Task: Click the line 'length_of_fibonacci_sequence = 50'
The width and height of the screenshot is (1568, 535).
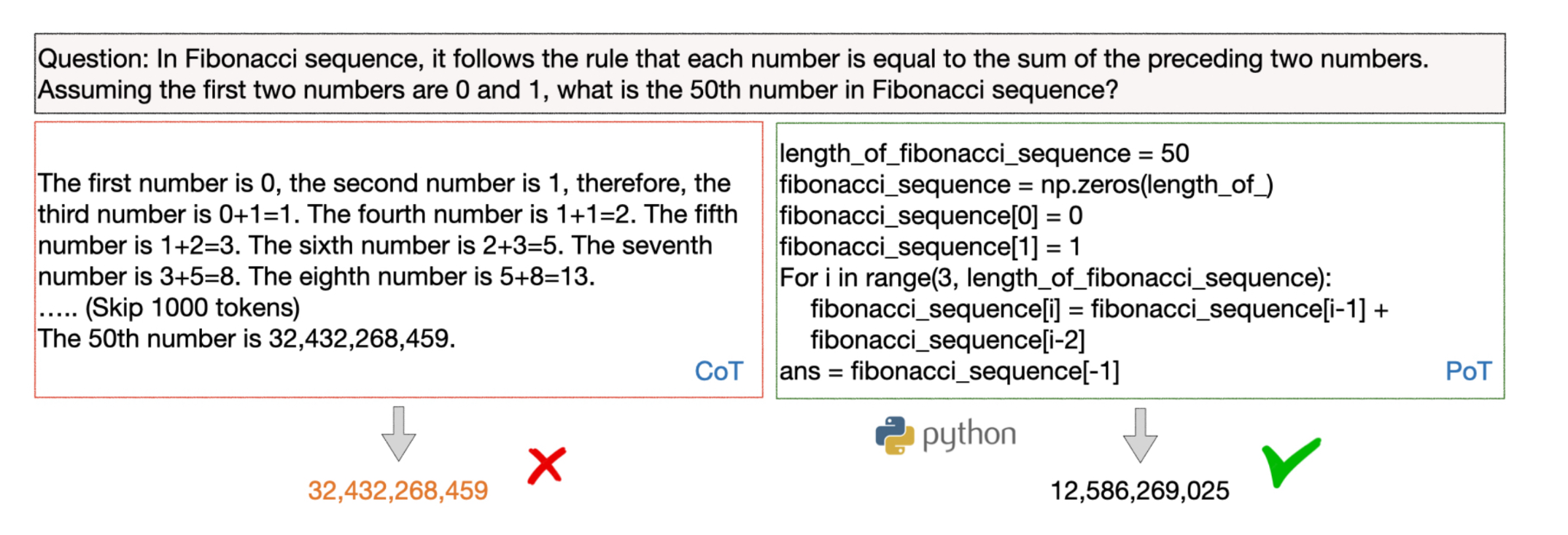Action: pos(984,153)
